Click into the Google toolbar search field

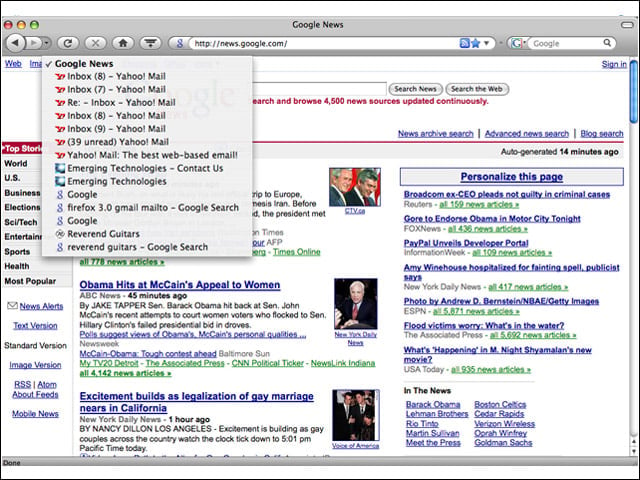(x=565, y=43)
